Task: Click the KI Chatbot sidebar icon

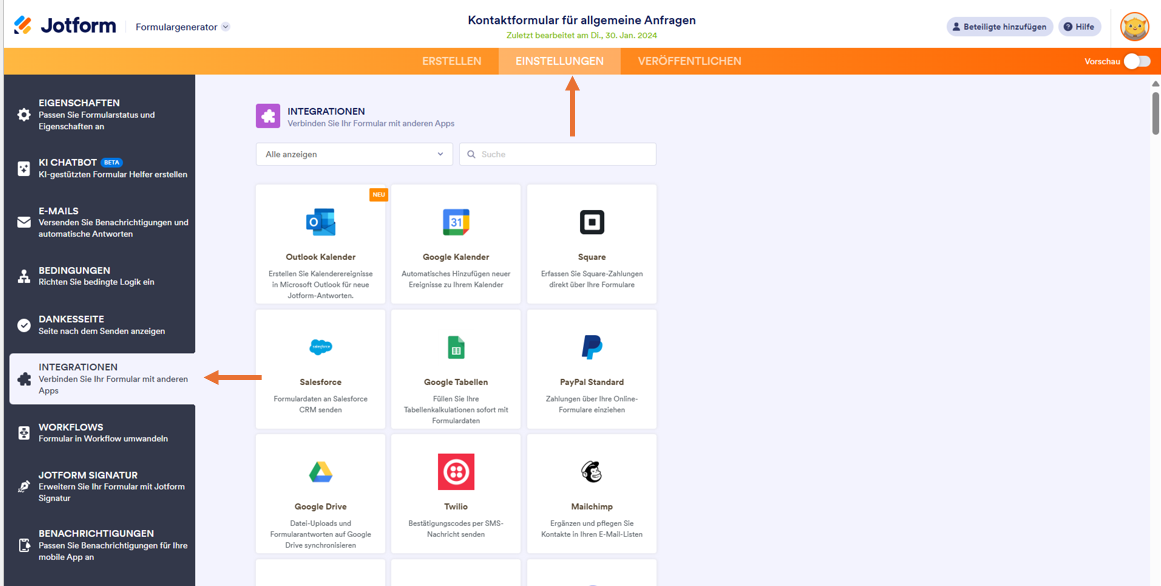Action: click(24, 168)
